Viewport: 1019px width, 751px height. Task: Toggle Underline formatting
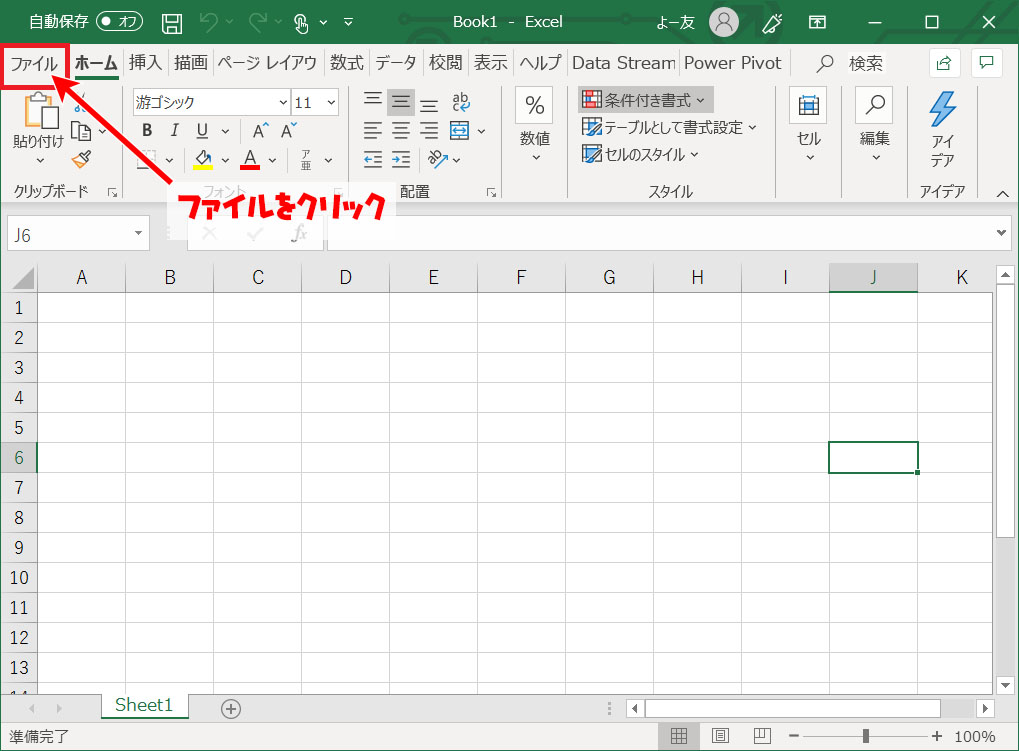[x=202, y=131]
